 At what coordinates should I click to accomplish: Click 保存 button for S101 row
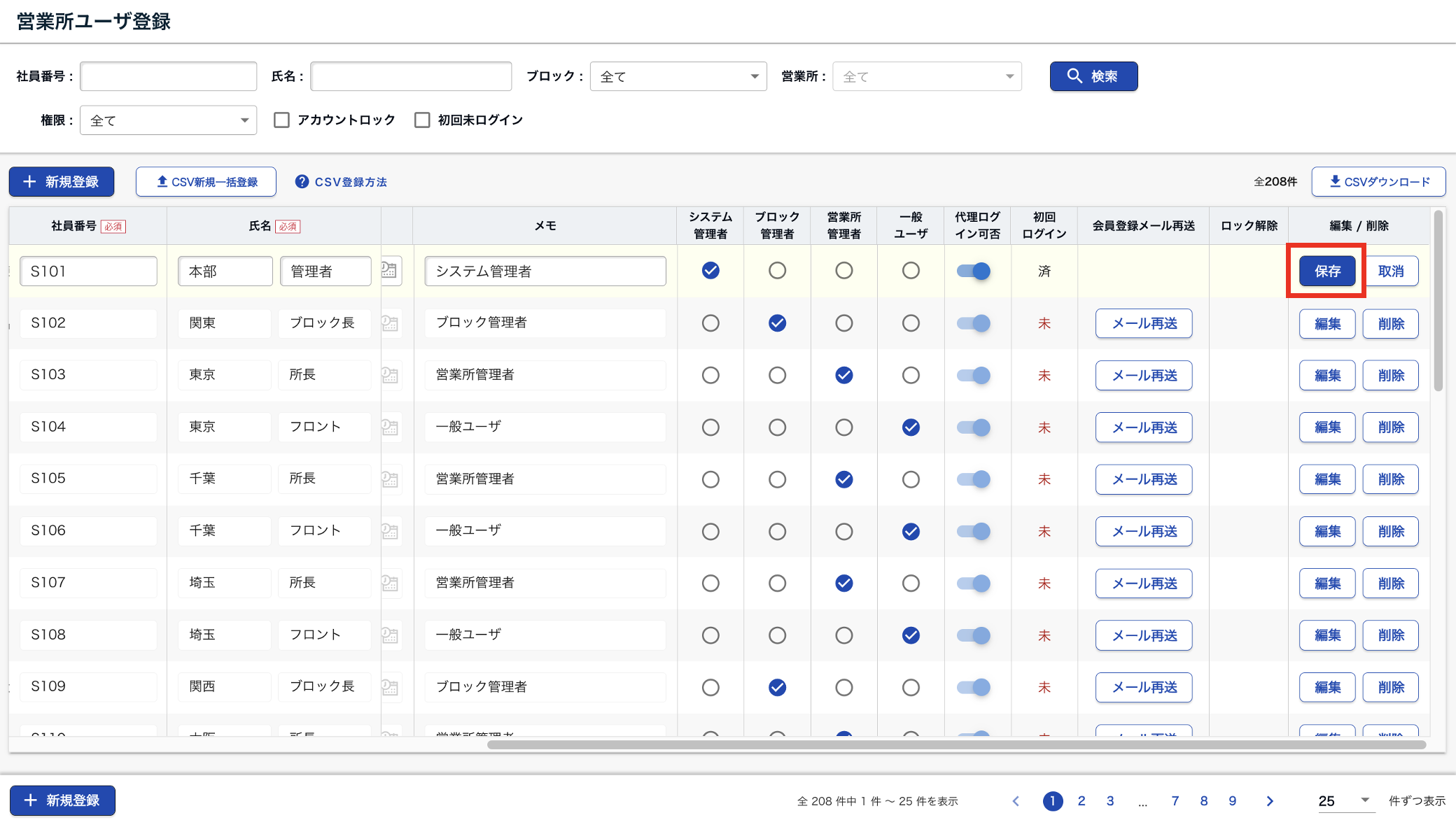click(x=1326, y=271)
